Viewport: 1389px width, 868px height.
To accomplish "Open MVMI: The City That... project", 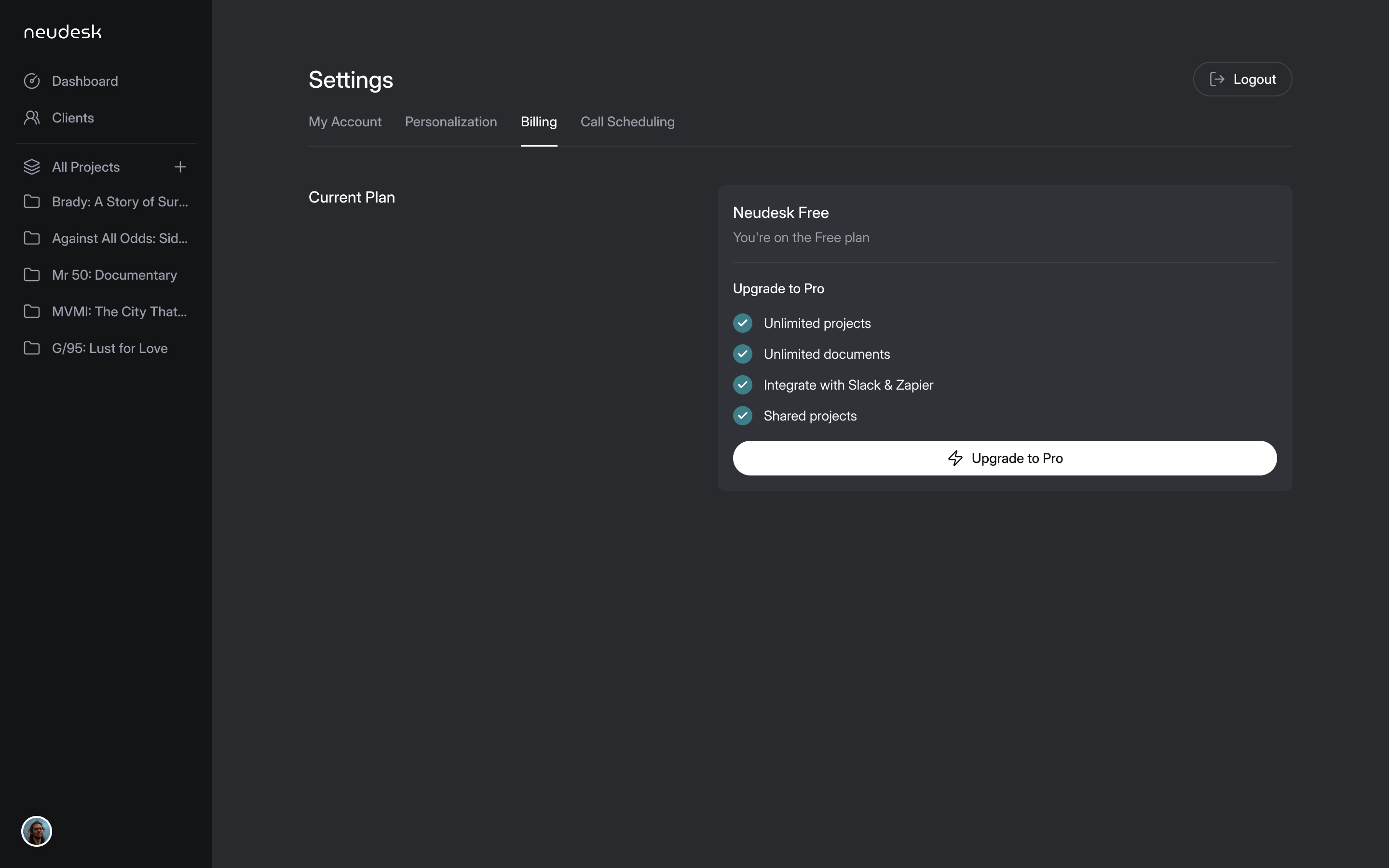I will pyautogui.click(x=120, y=312).
